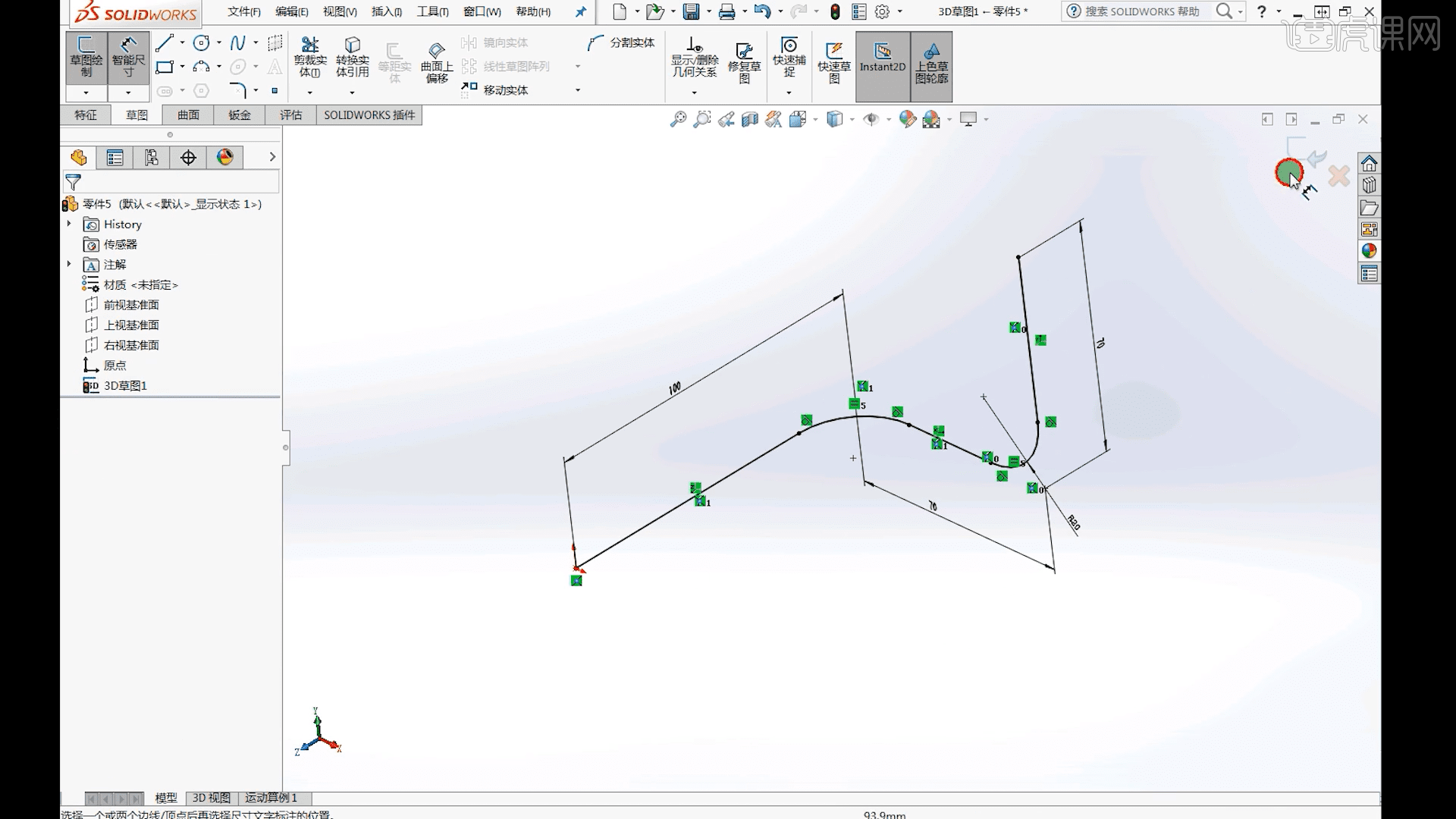The width and height of the screenshot is (1456, 819).
Task: Click the Home icon in task pane
Action: point(1369,164)
